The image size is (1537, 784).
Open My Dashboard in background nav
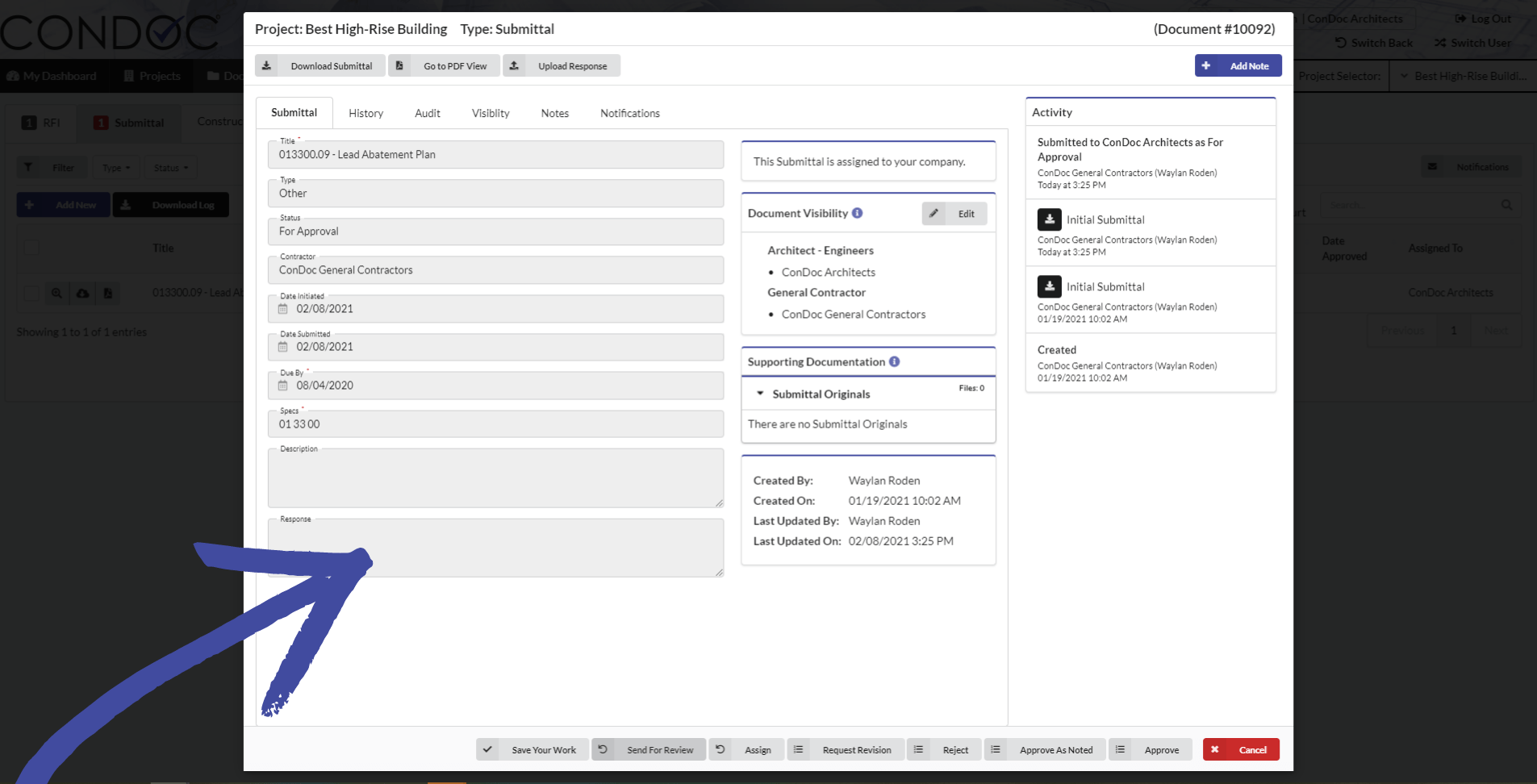(x=52, y=76)
